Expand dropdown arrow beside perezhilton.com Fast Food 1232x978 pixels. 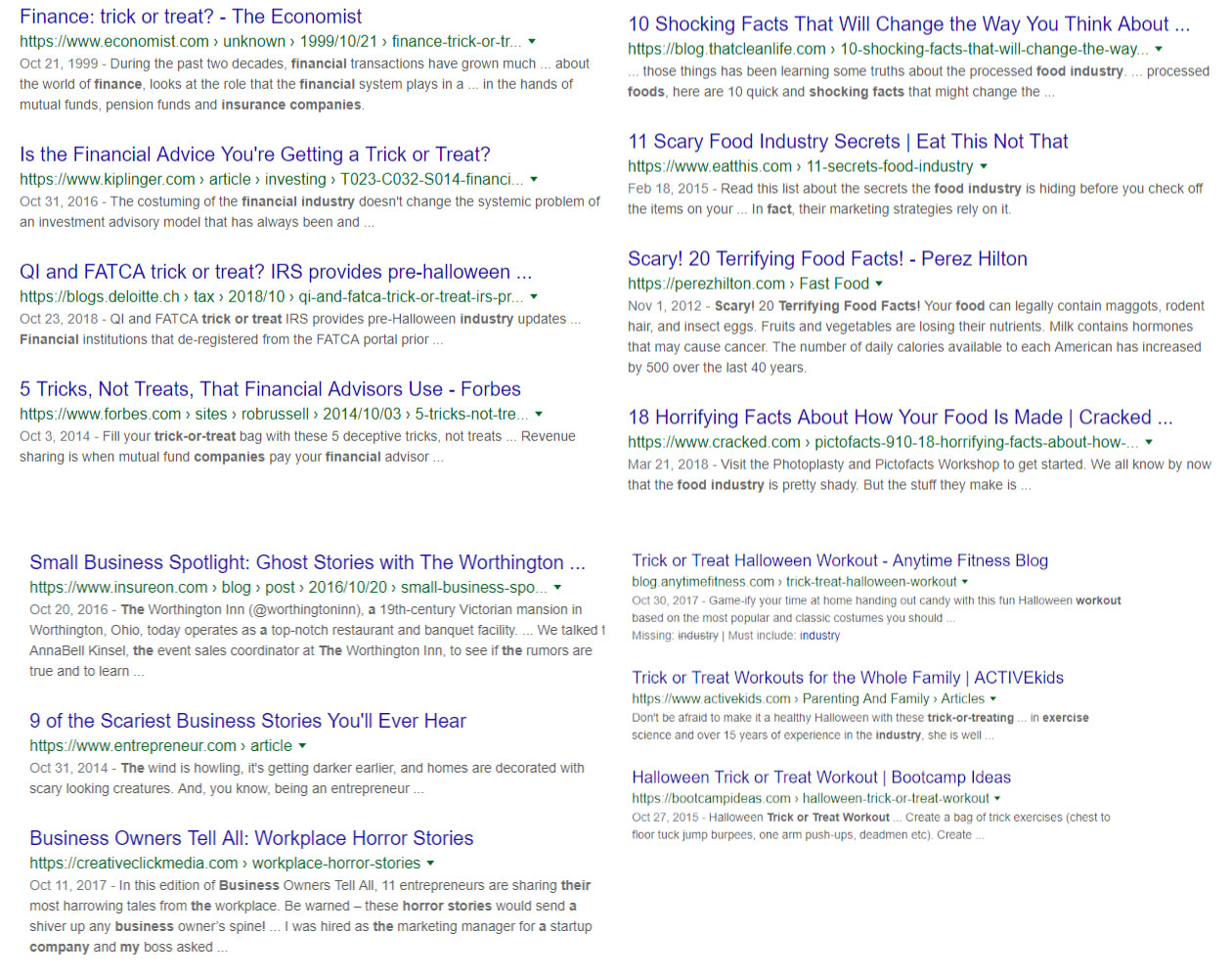coord(879,285)
